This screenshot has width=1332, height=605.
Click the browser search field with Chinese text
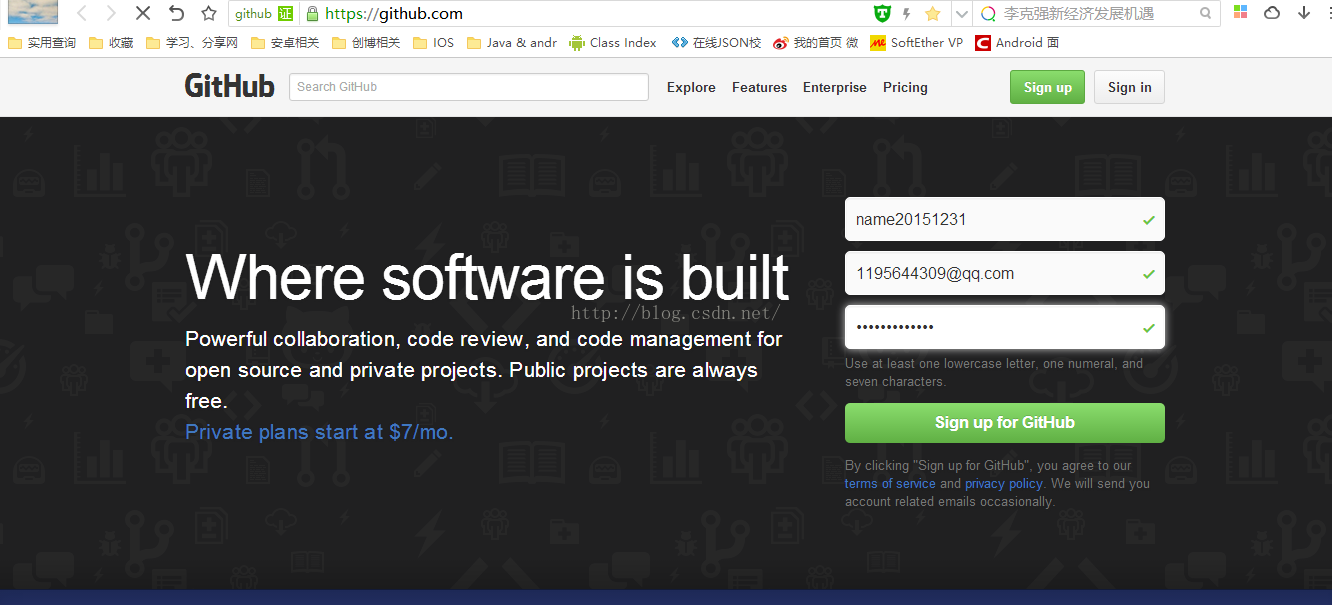1098,14
